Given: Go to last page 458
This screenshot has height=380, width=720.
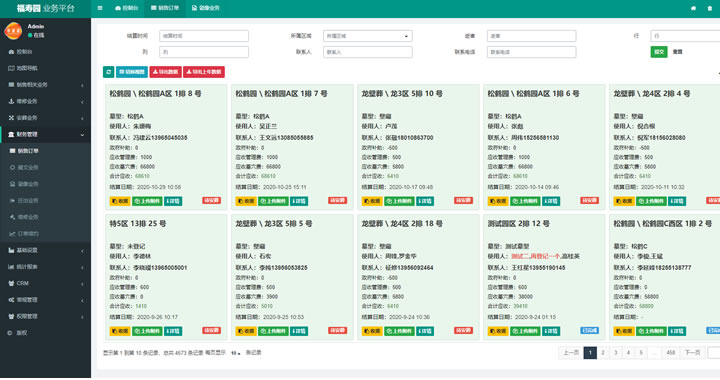Looking at the screenshot, I should pos(671,352).
